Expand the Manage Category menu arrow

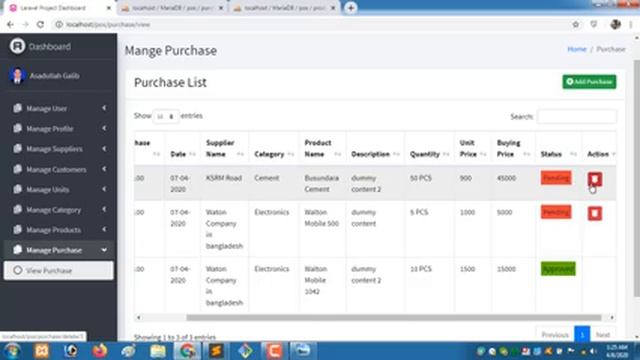(104, 209)
